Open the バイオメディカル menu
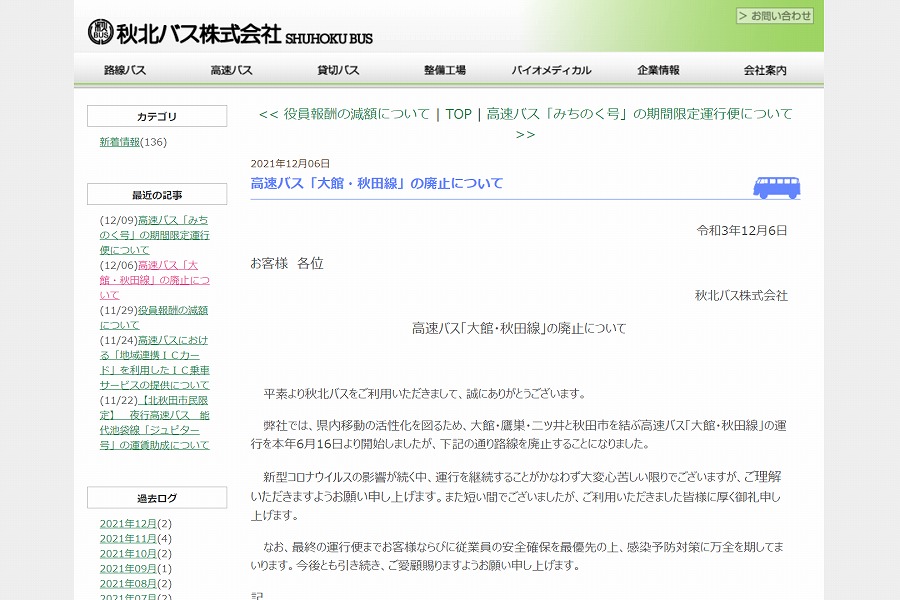Screen dimensions: 900x600 point(552,70)
